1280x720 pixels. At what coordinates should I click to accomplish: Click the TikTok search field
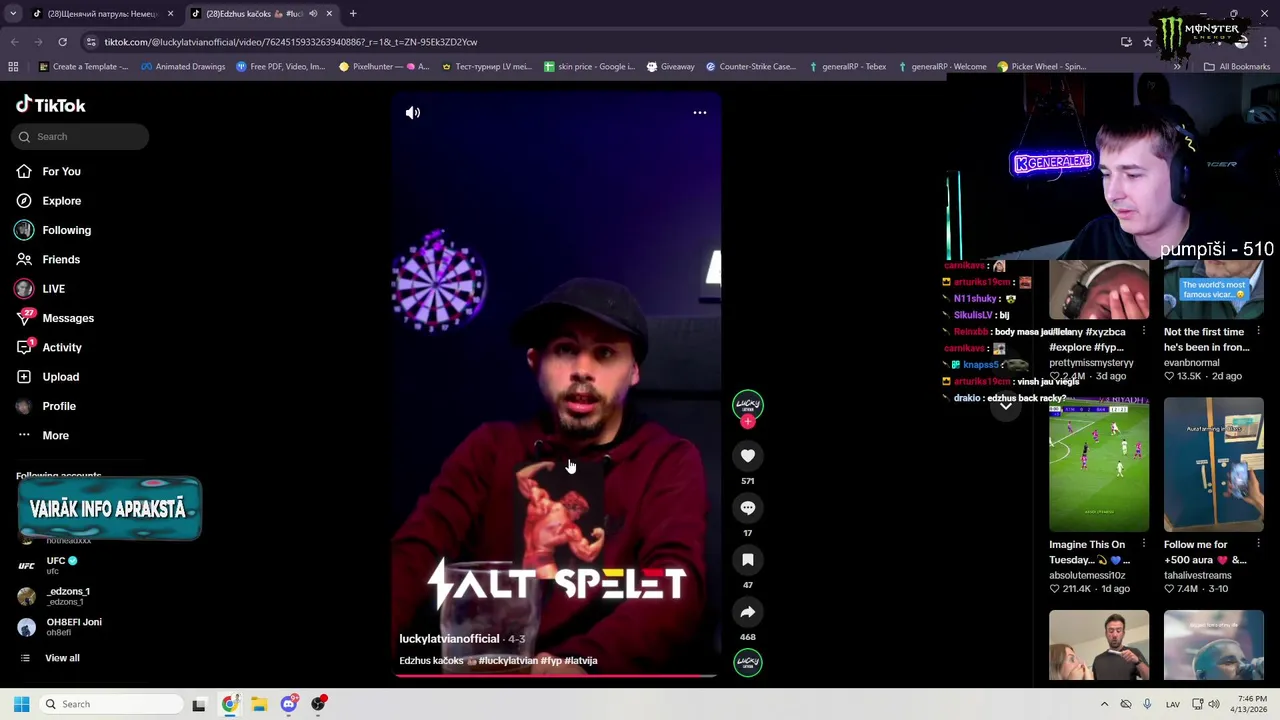pyautogui.click(x=80, y=137)
